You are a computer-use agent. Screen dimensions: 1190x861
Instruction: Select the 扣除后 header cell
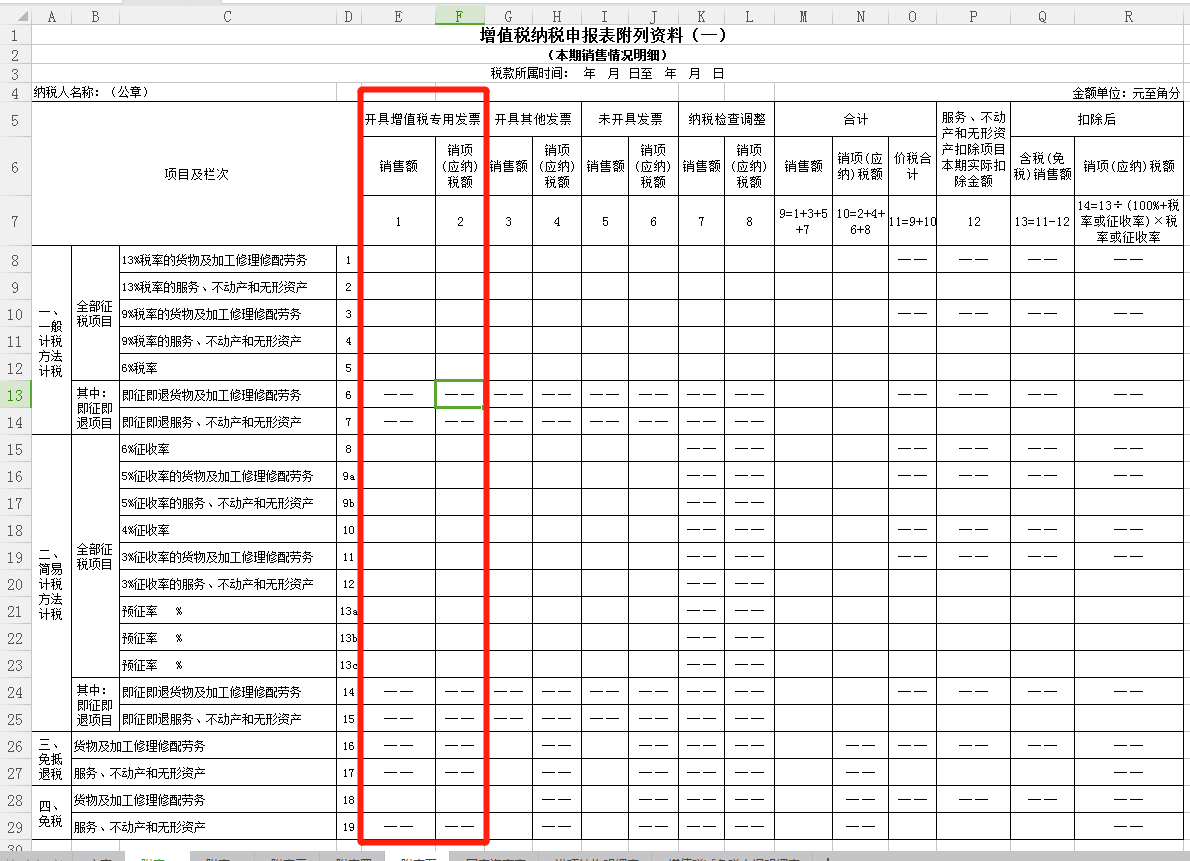pos(1096,119)
